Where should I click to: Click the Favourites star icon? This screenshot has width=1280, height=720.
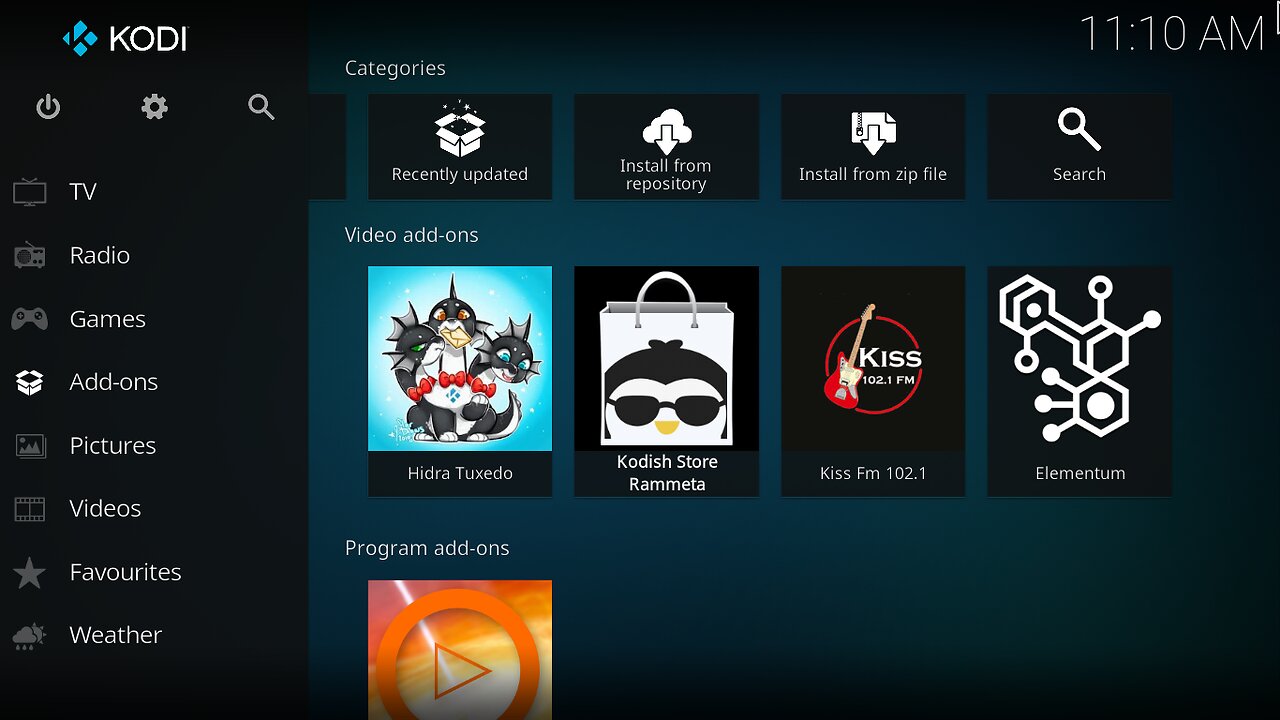point(30,573)
